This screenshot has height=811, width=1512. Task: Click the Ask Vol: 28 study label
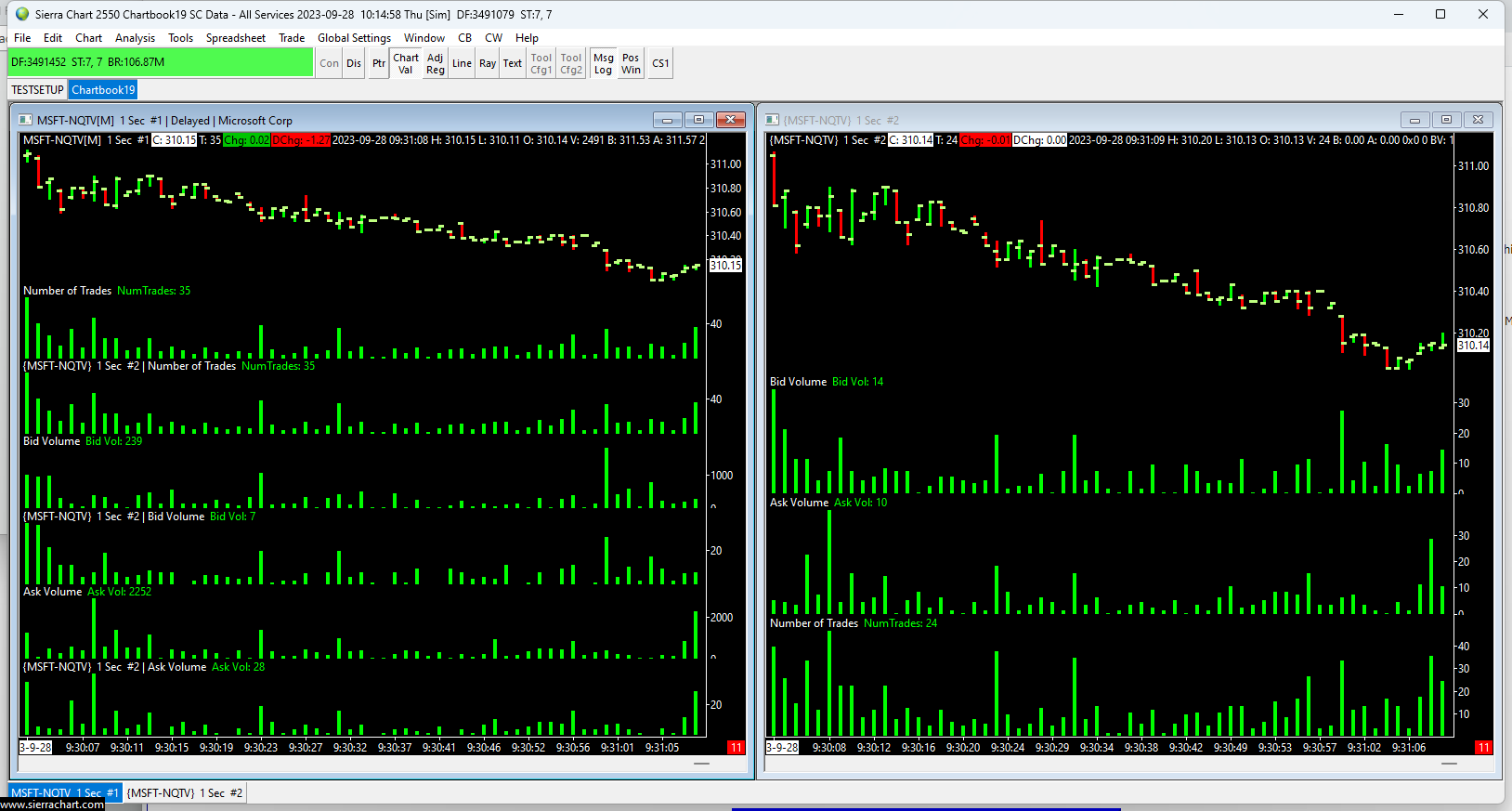[238, 667]
